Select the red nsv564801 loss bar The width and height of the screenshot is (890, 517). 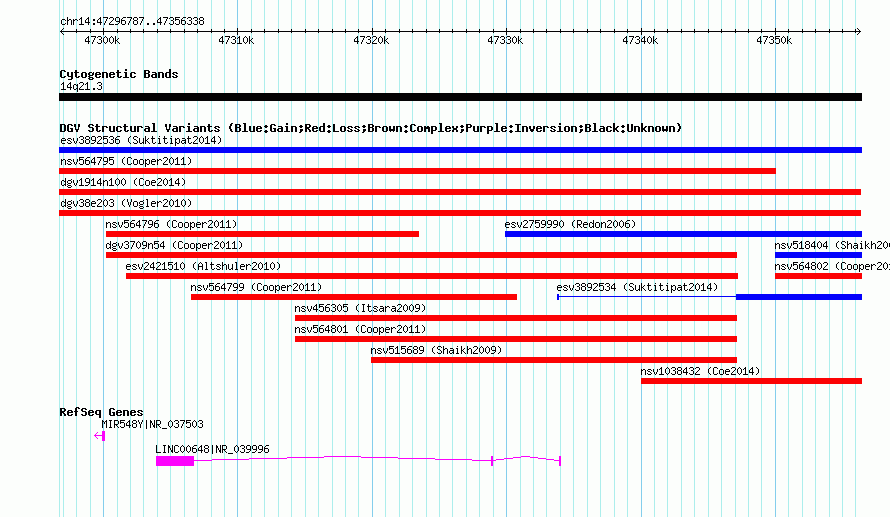click(x=516, y=339)
